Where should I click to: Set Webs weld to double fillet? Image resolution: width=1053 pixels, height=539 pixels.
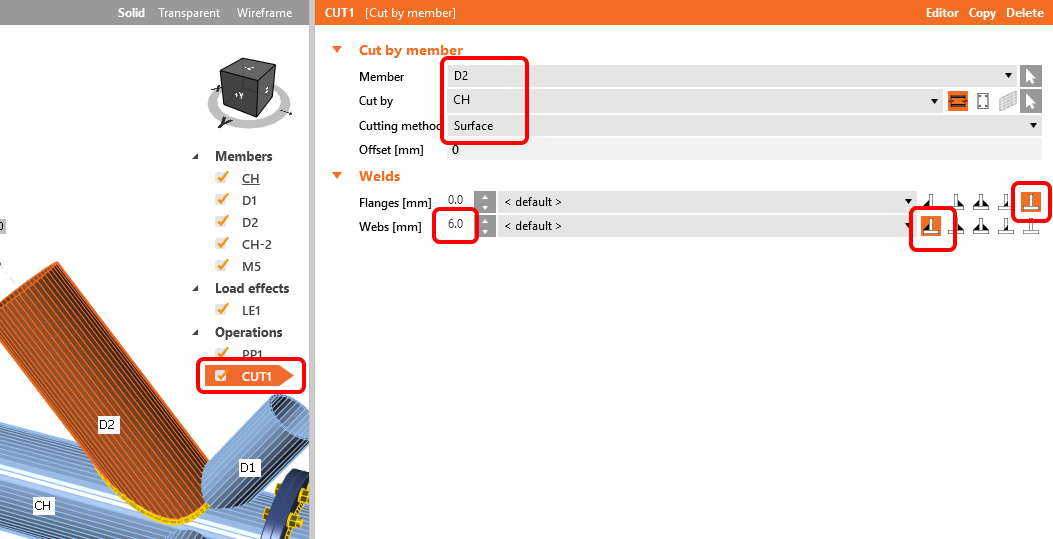coord(982,226)
